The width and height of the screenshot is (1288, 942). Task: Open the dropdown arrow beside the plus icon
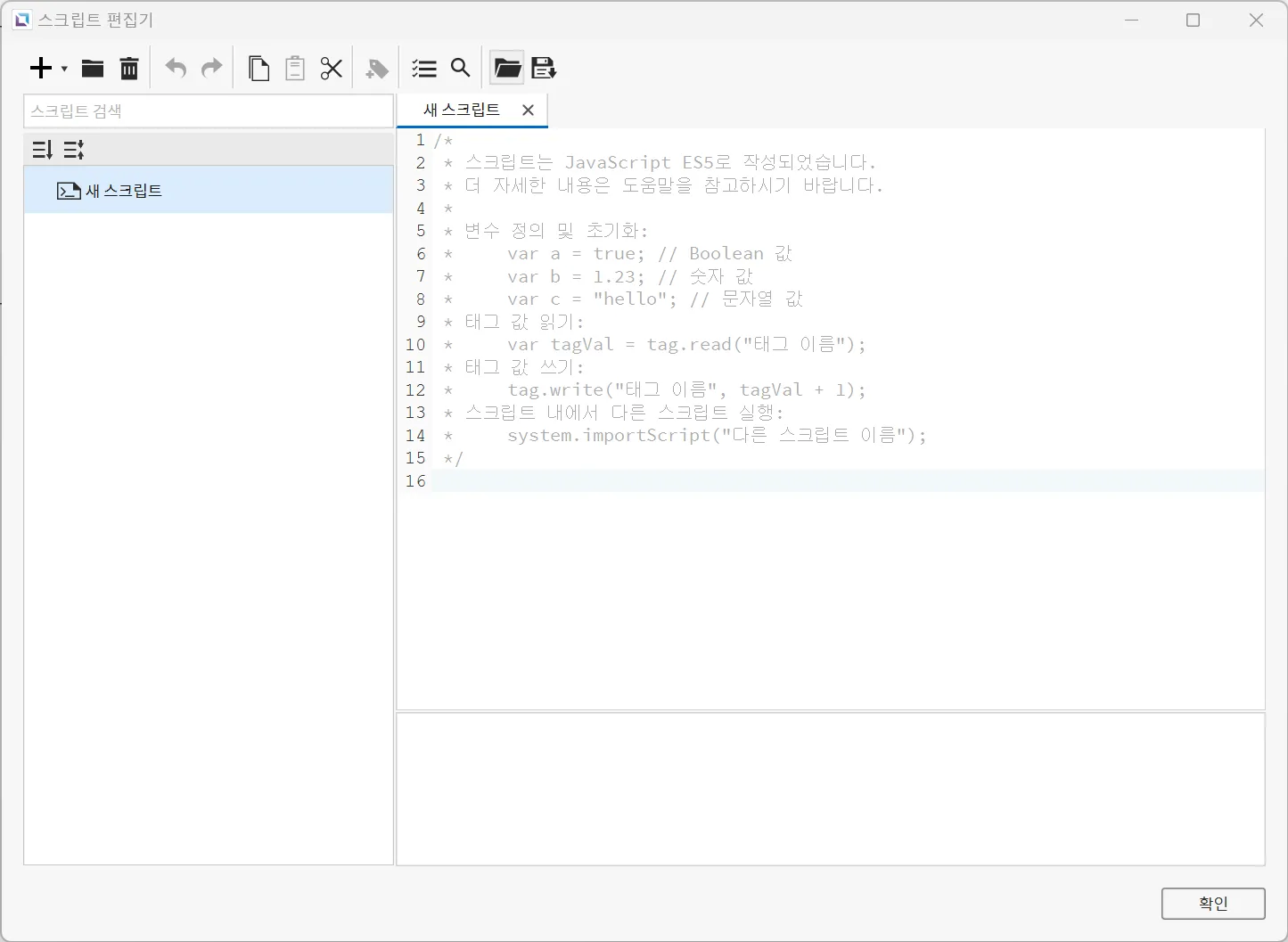click(64, 69)
